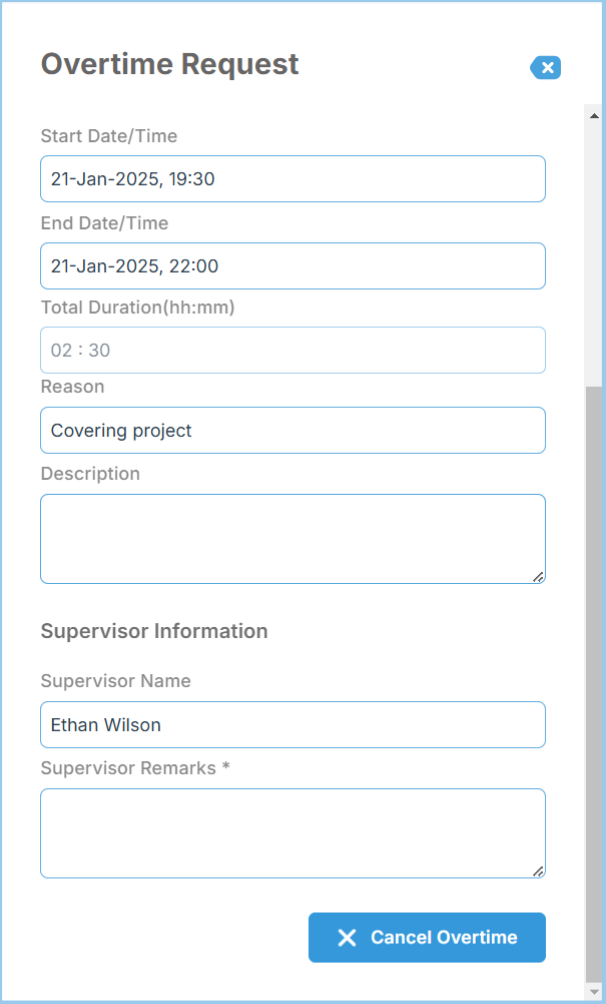
Task: Click the X icon inside Cancel Overtime
Action: pyautogui.click(x=347, y=937)
